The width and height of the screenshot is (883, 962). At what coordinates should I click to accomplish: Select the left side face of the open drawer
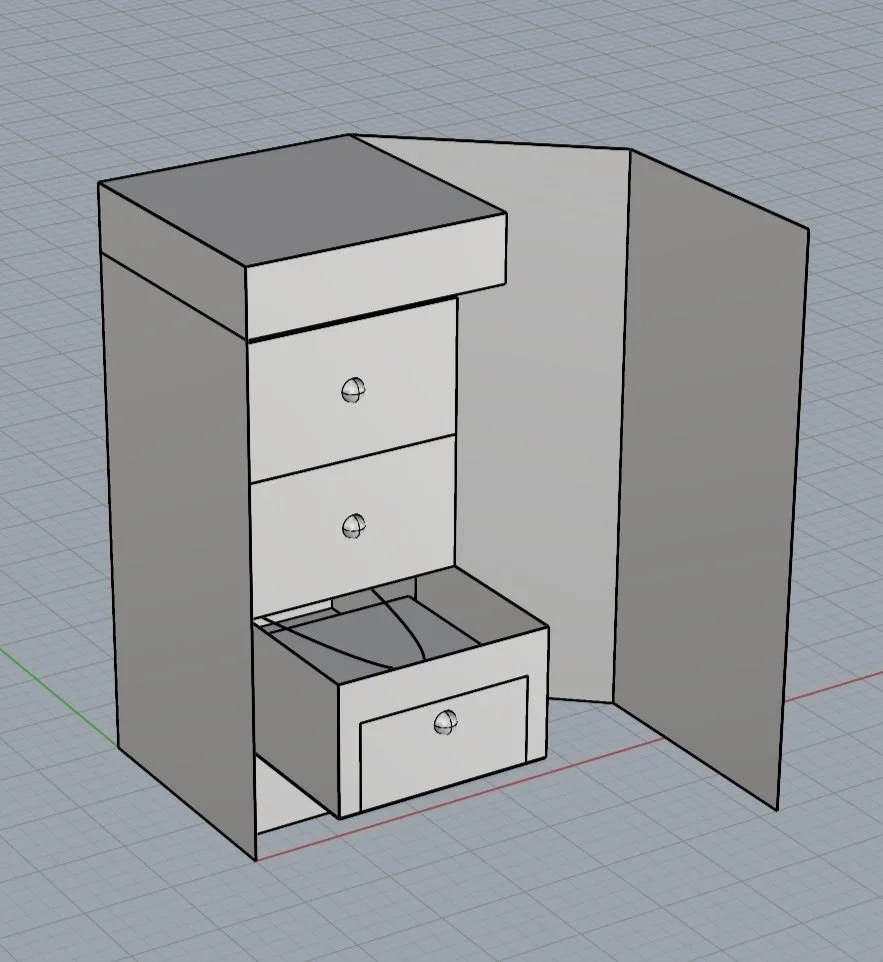click(299, 721)
